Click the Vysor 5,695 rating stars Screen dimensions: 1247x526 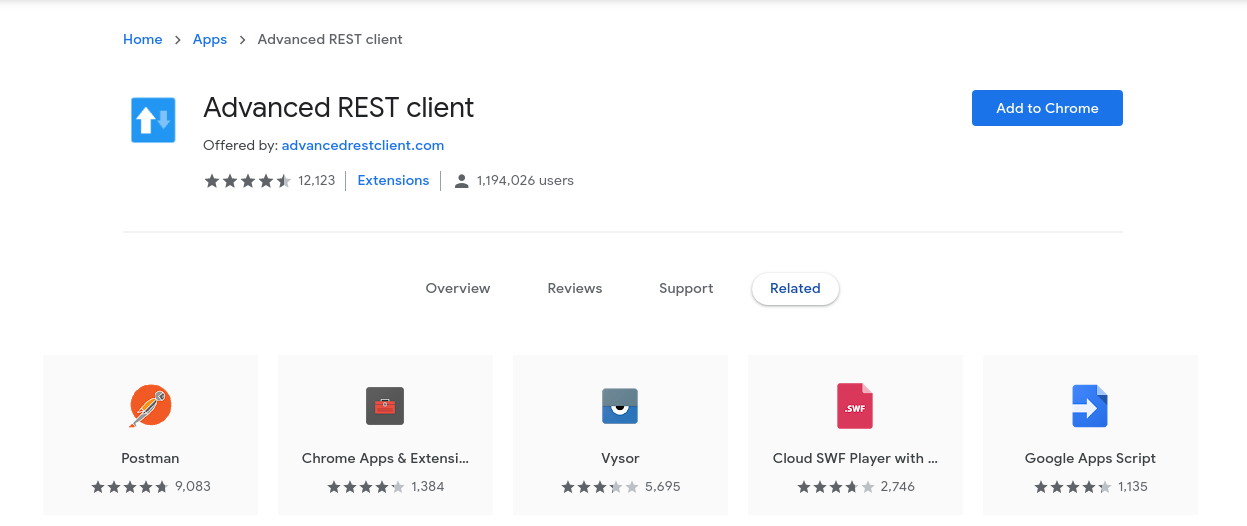click(x=599, y=487)
